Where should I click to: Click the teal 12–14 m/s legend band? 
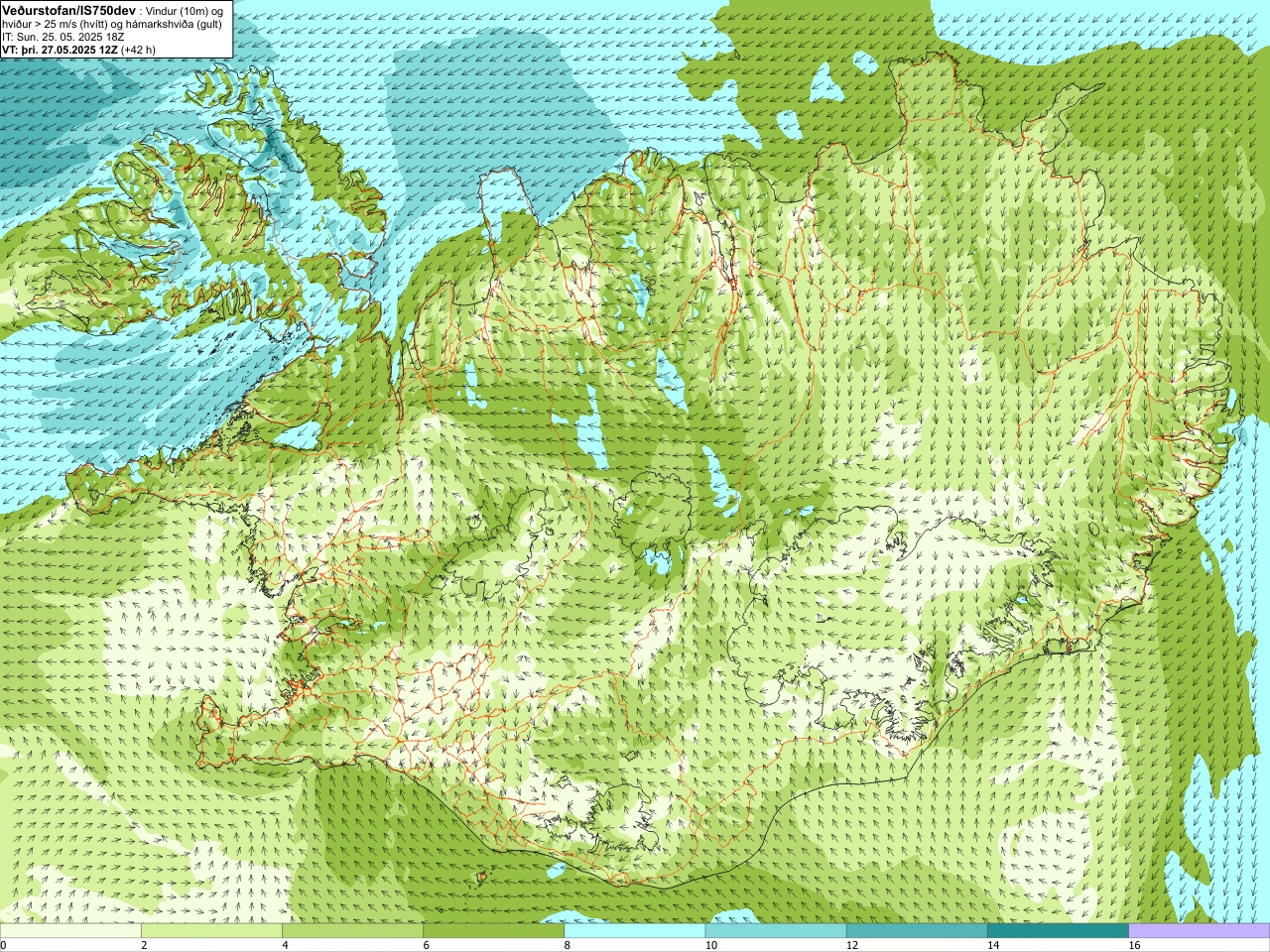pos(917,931)
